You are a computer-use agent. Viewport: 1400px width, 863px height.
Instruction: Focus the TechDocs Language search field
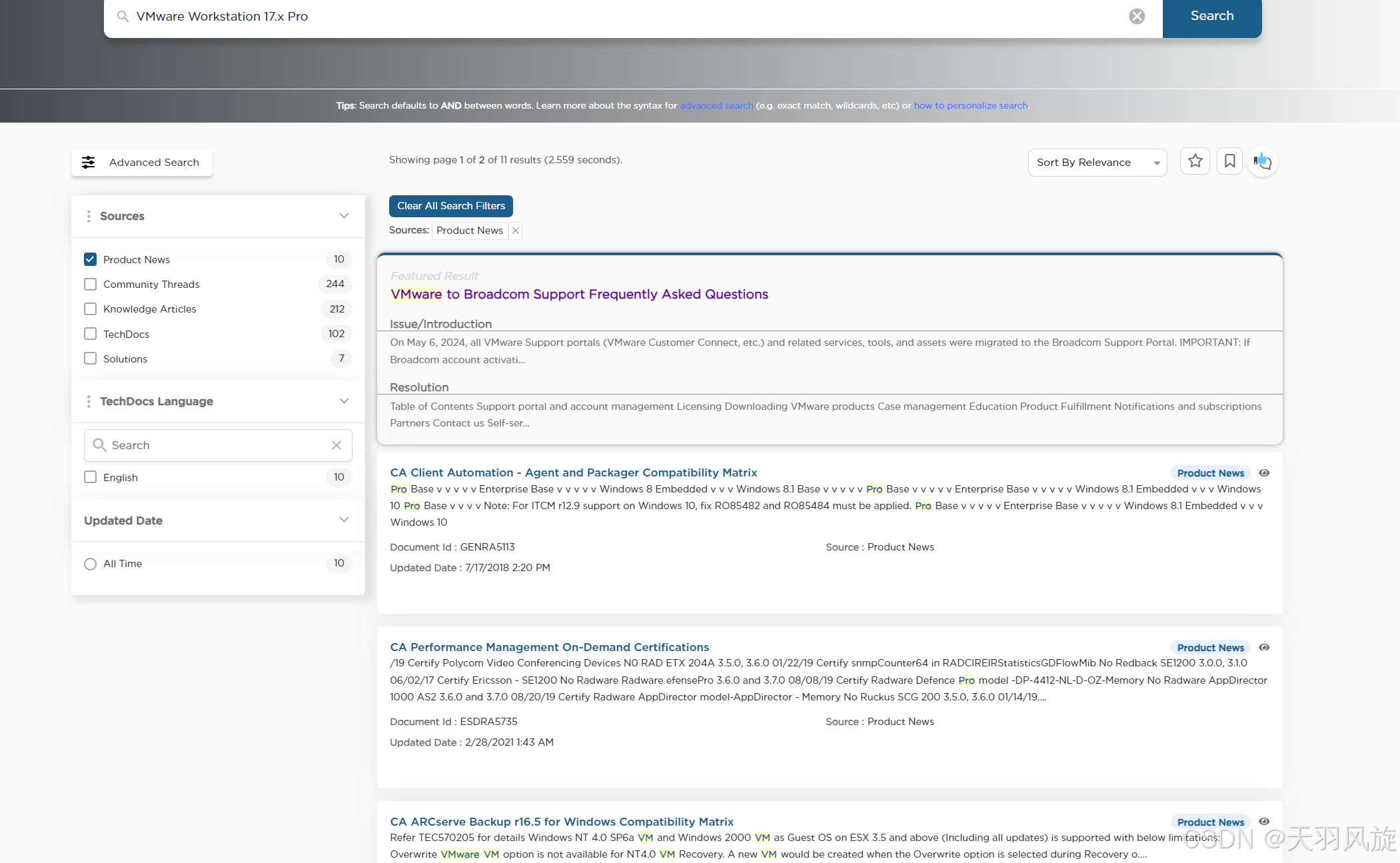(x=218, y=445)
